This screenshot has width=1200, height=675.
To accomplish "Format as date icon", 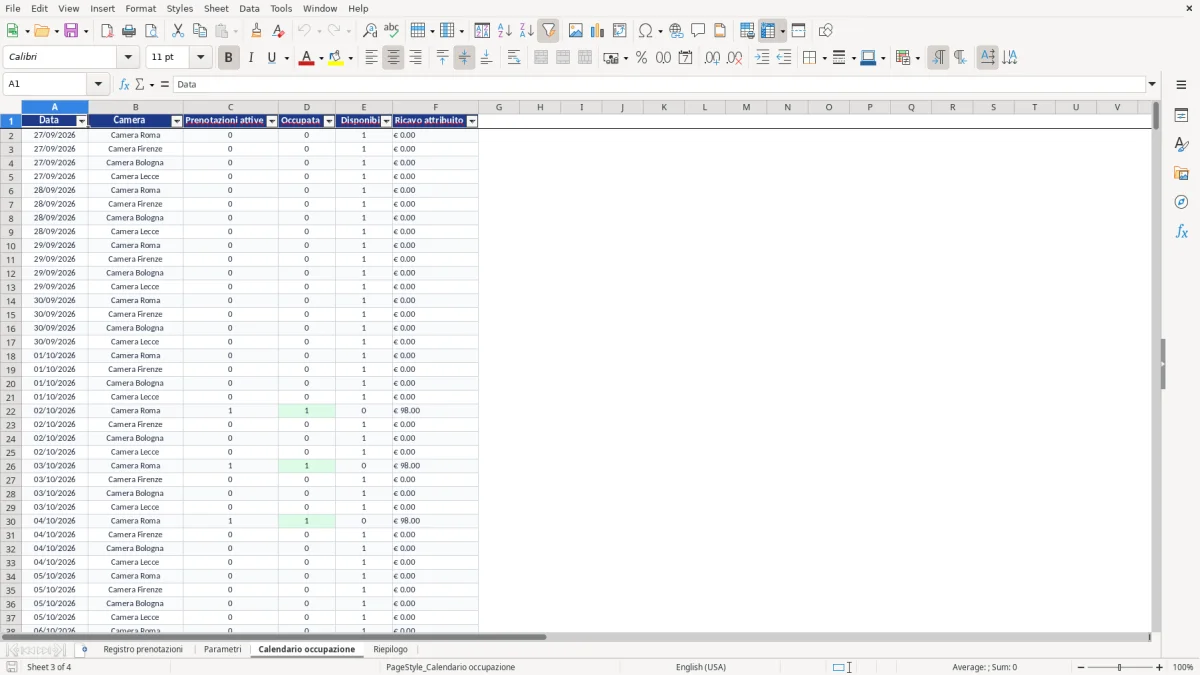I will tap(686, 58).
